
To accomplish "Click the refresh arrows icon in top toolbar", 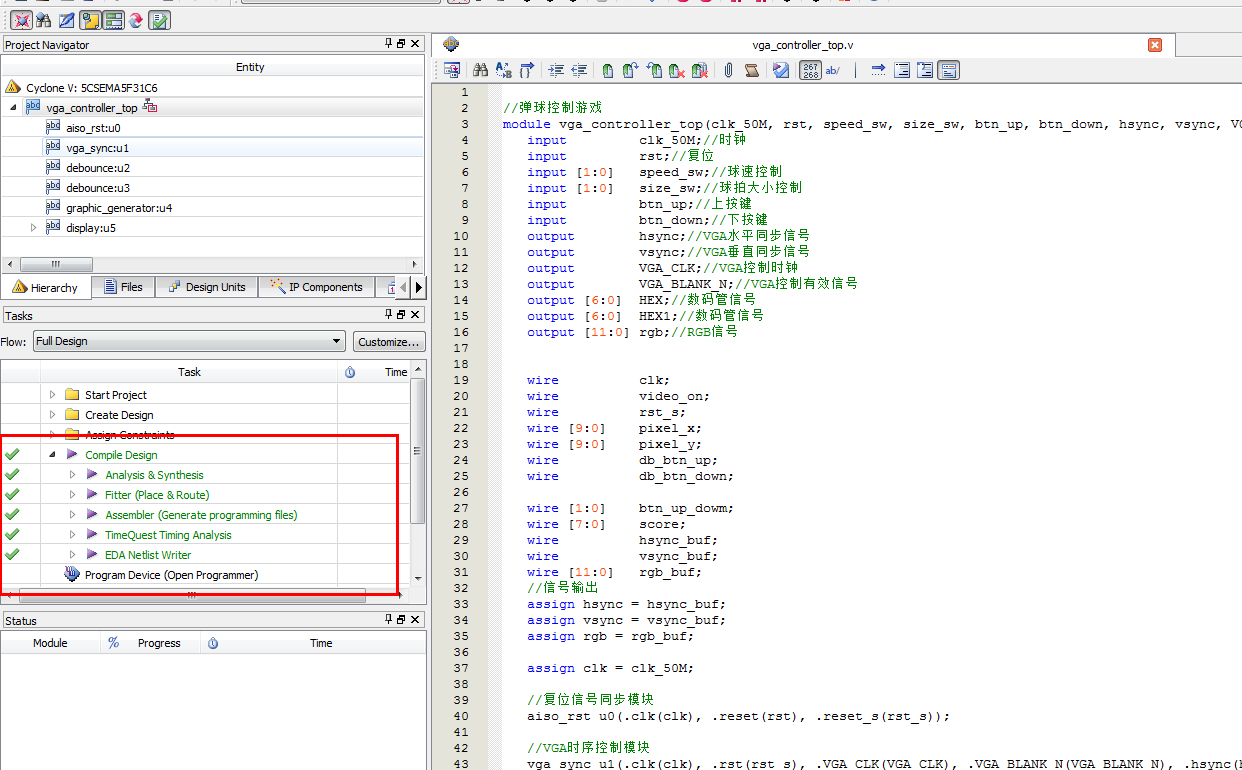I will coord(135,19).
